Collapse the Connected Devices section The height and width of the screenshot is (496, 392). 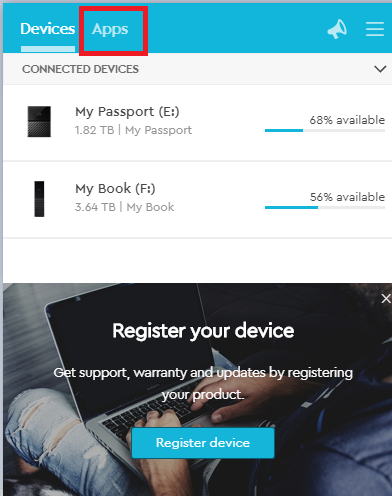coord(380,69)
